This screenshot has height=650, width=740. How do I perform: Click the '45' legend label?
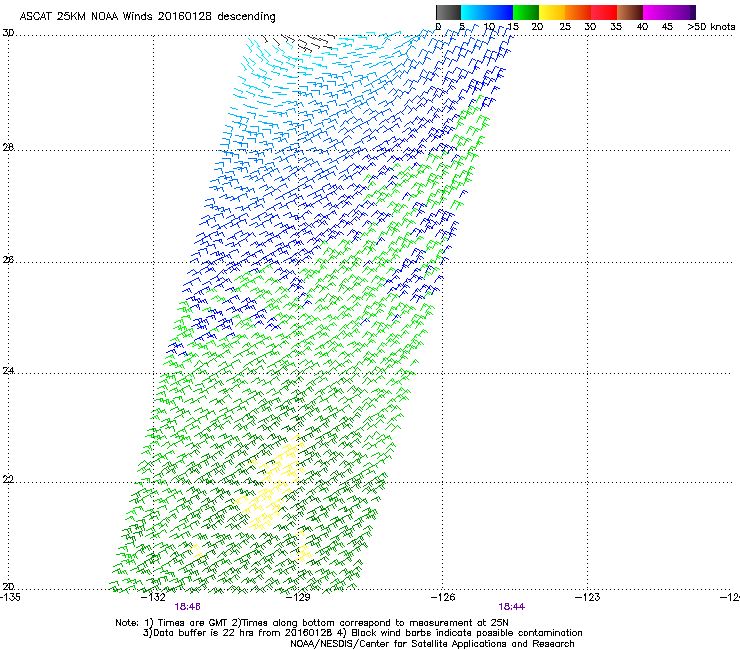pos(667,27)
